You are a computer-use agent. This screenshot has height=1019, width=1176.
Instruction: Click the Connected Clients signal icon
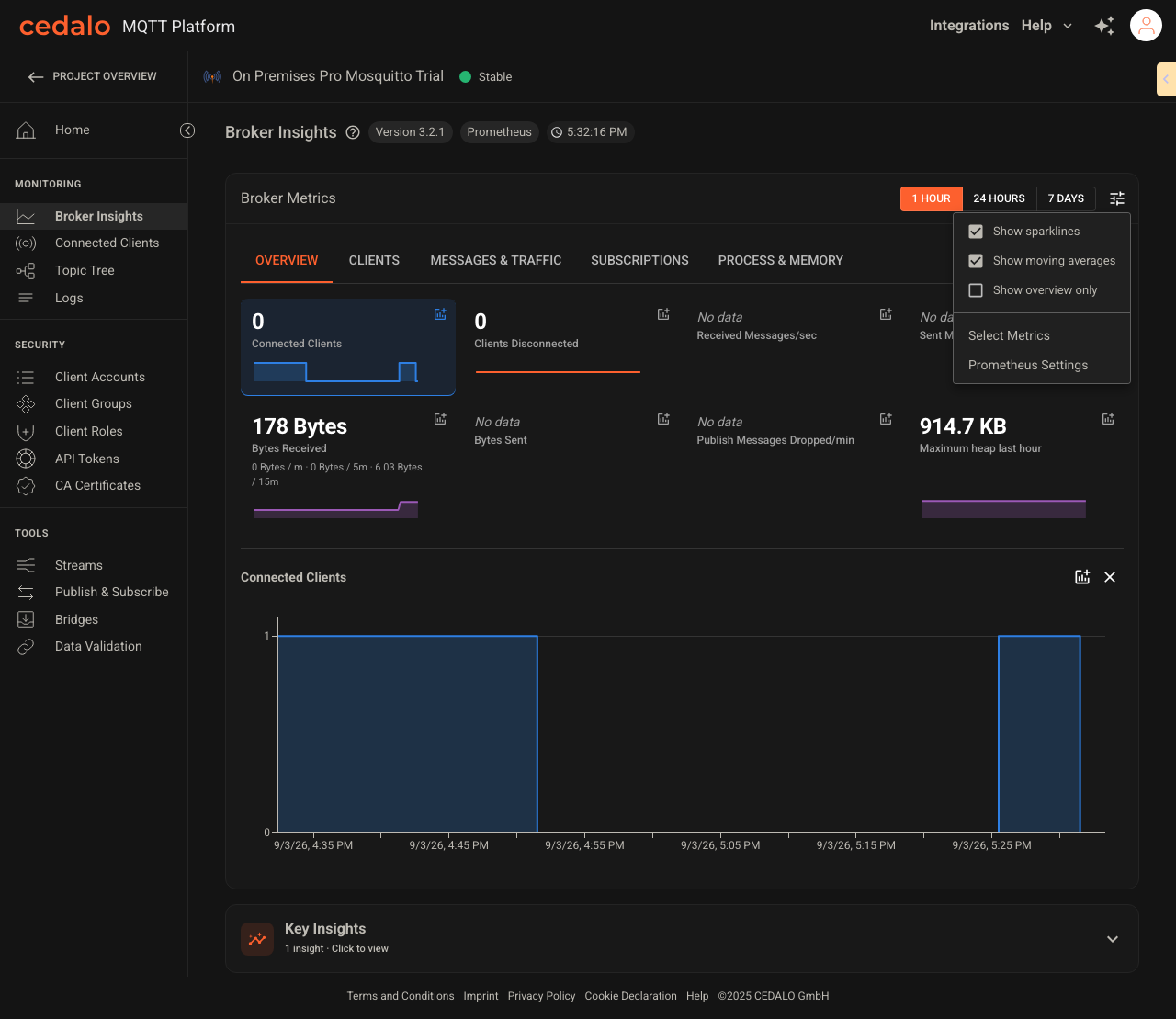coord(26,243)
